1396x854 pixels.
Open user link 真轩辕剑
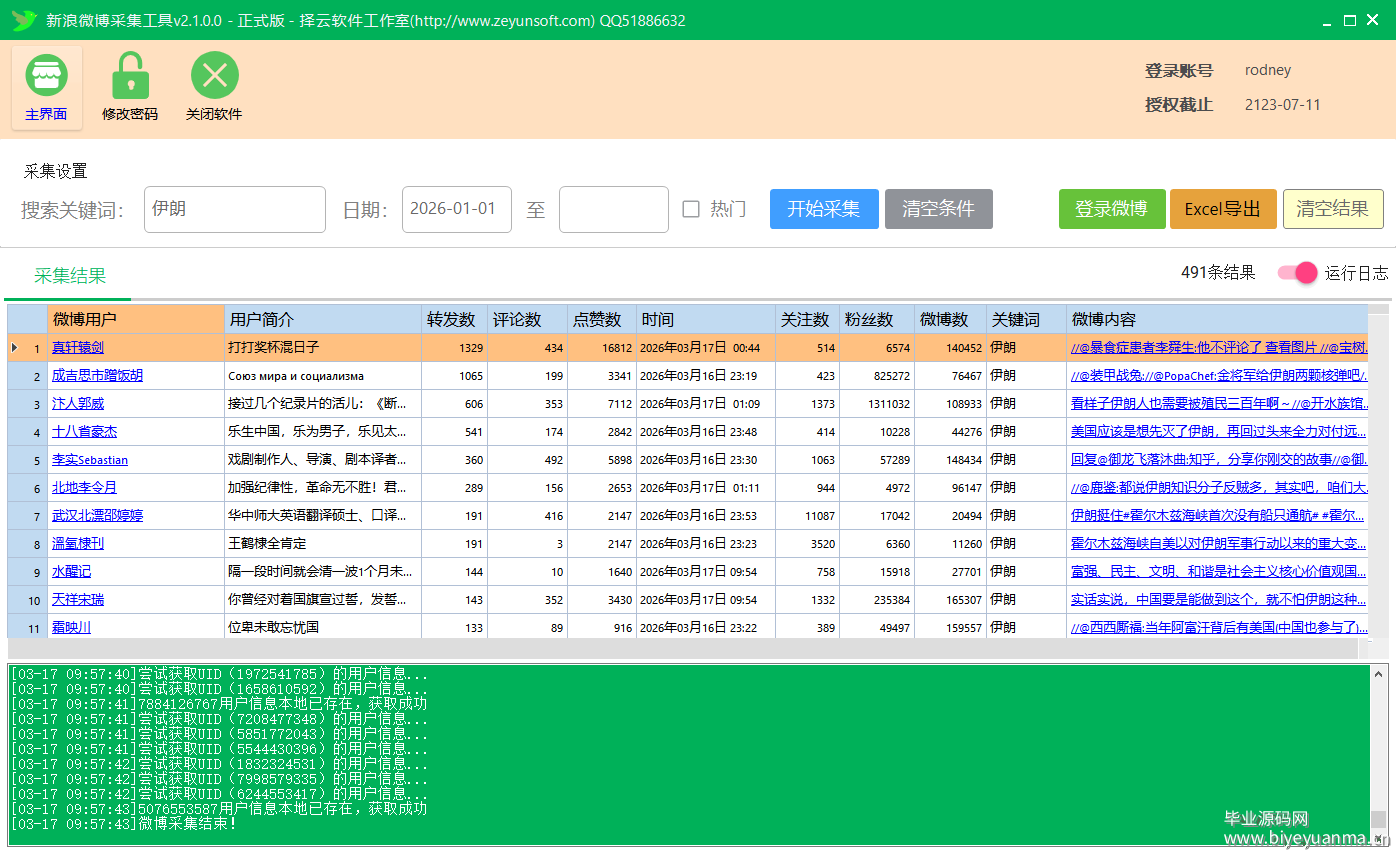coord(78,348)
